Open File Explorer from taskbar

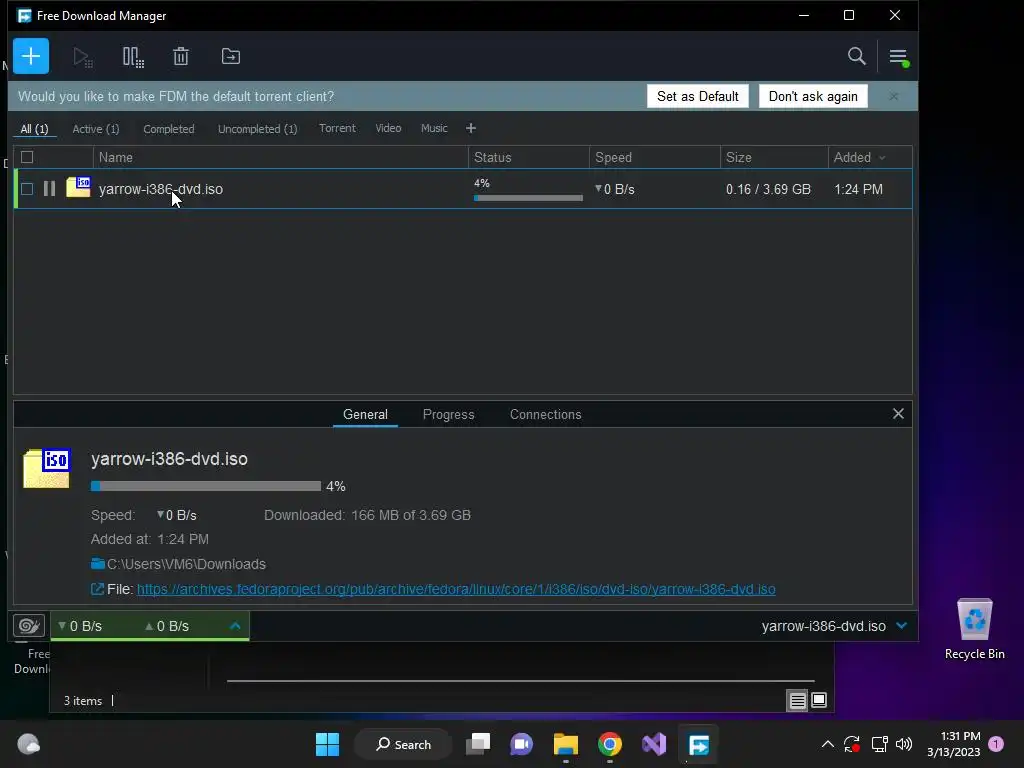pyautogui.click(x=566, y=744)
